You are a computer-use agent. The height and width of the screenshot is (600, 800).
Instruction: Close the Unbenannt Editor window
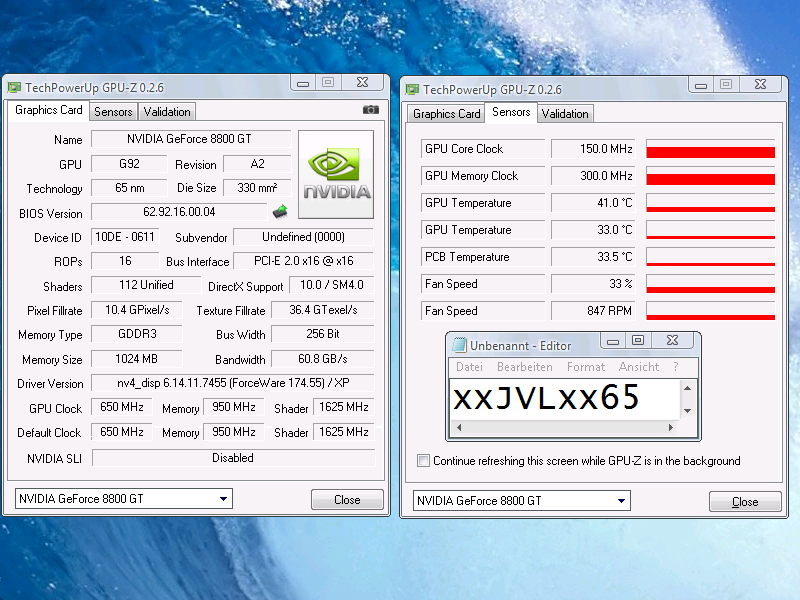point(672,341)
